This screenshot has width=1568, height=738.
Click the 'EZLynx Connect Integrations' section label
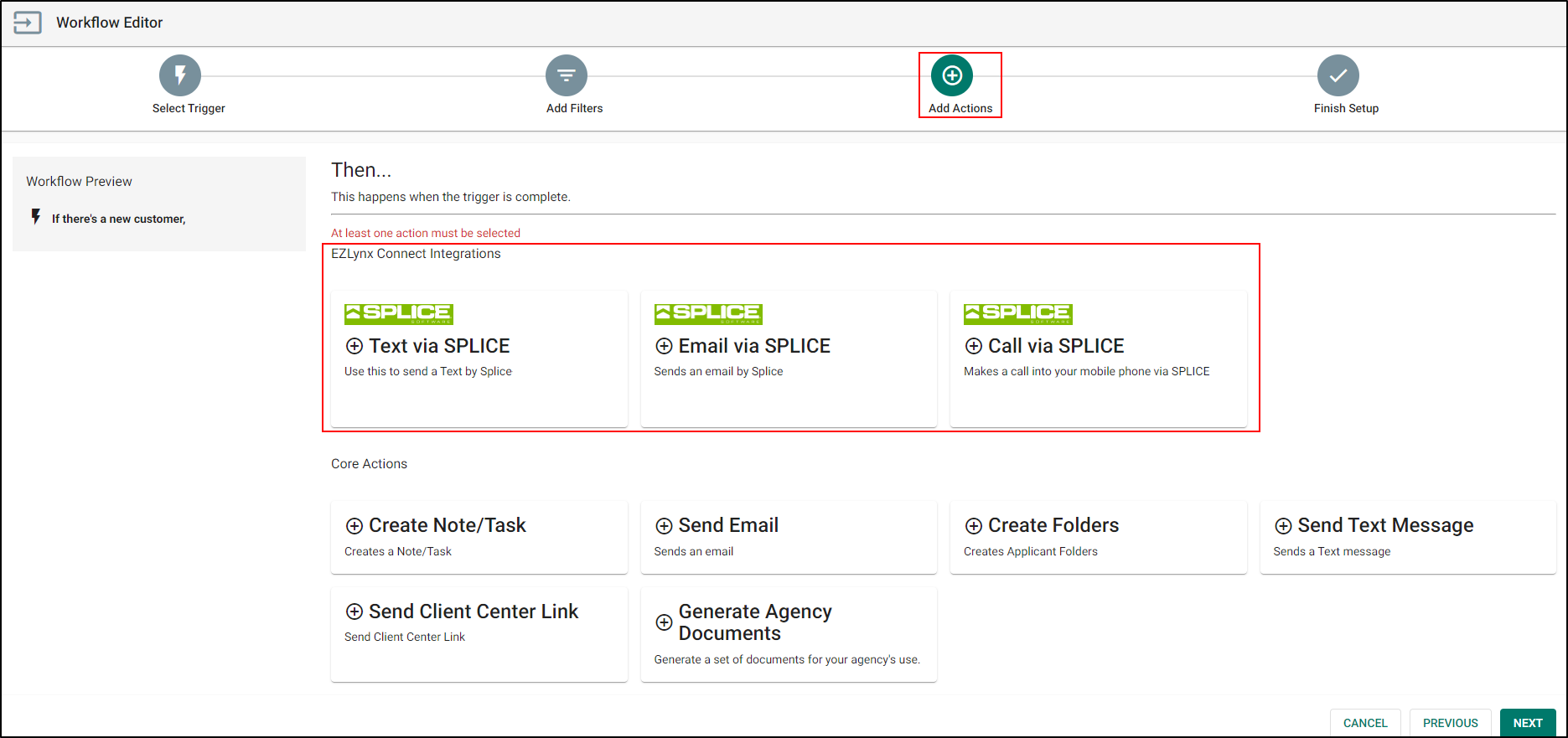416,254
